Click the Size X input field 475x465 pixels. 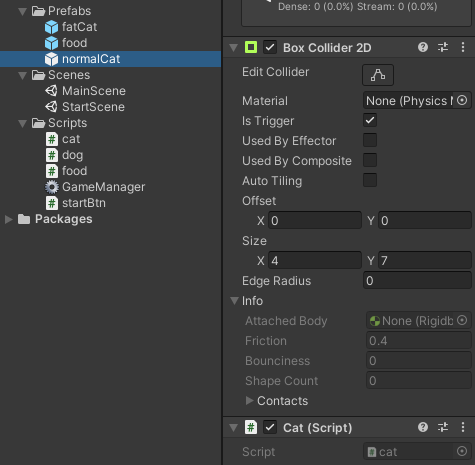(315, 260)
